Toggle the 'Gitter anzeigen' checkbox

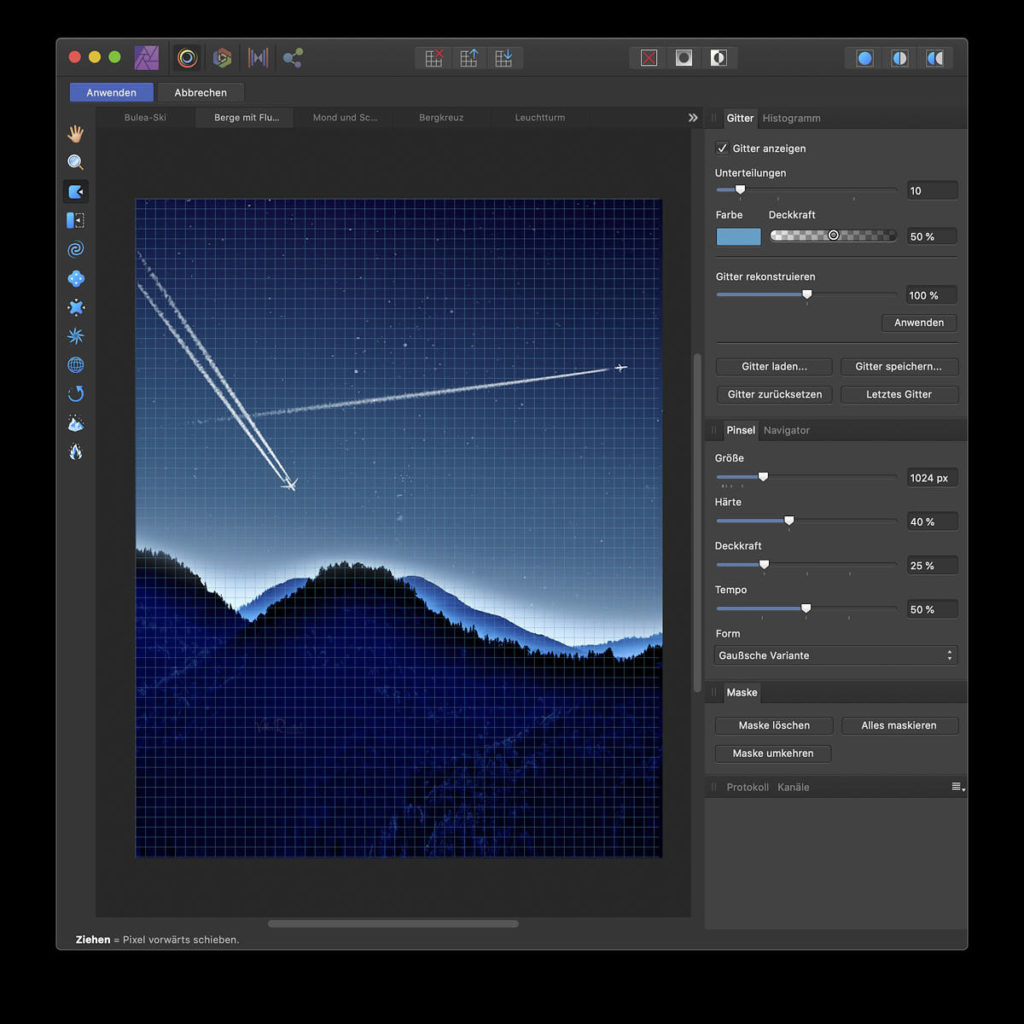(722, 148)
